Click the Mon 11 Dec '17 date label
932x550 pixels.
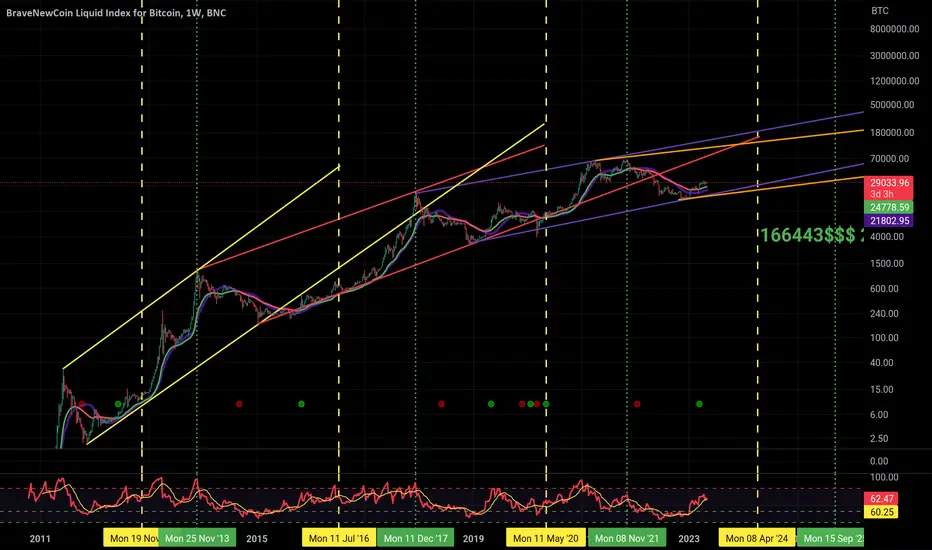[415, 538]
